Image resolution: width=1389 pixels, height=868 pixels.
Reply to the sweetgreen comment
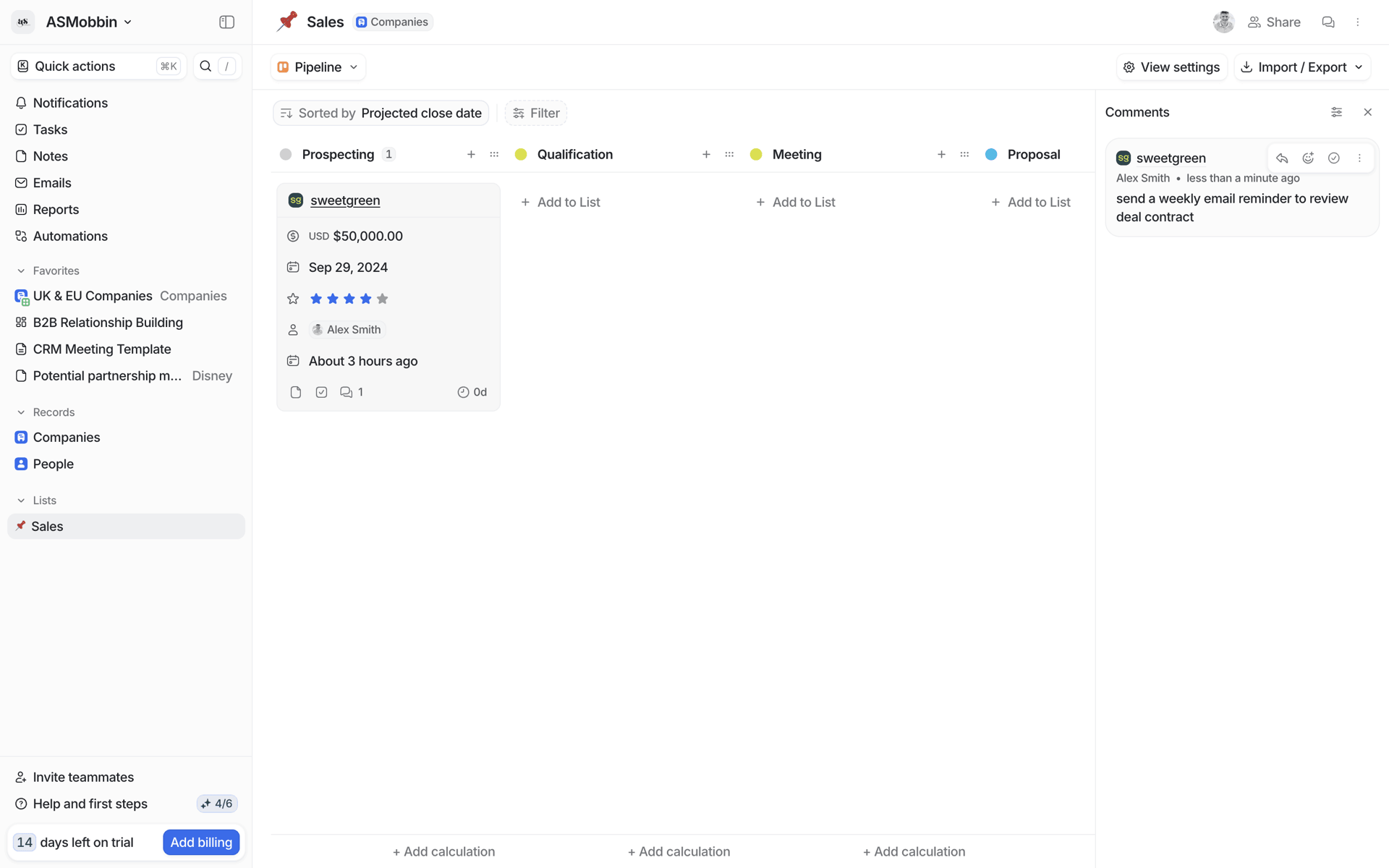tap(1282, 158)
